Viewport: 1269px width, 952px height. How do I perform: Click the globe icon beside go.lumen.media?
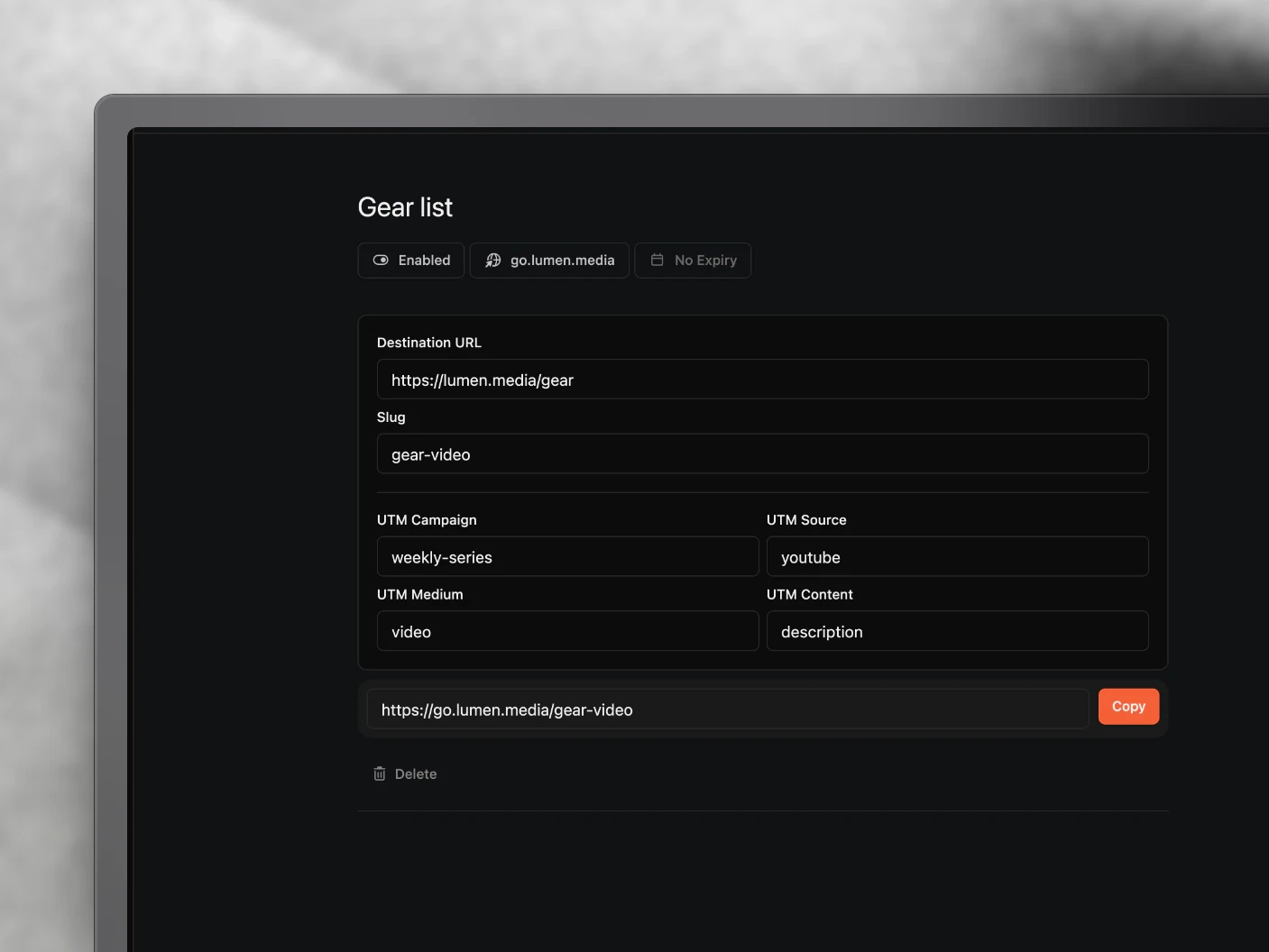[493, 261]
